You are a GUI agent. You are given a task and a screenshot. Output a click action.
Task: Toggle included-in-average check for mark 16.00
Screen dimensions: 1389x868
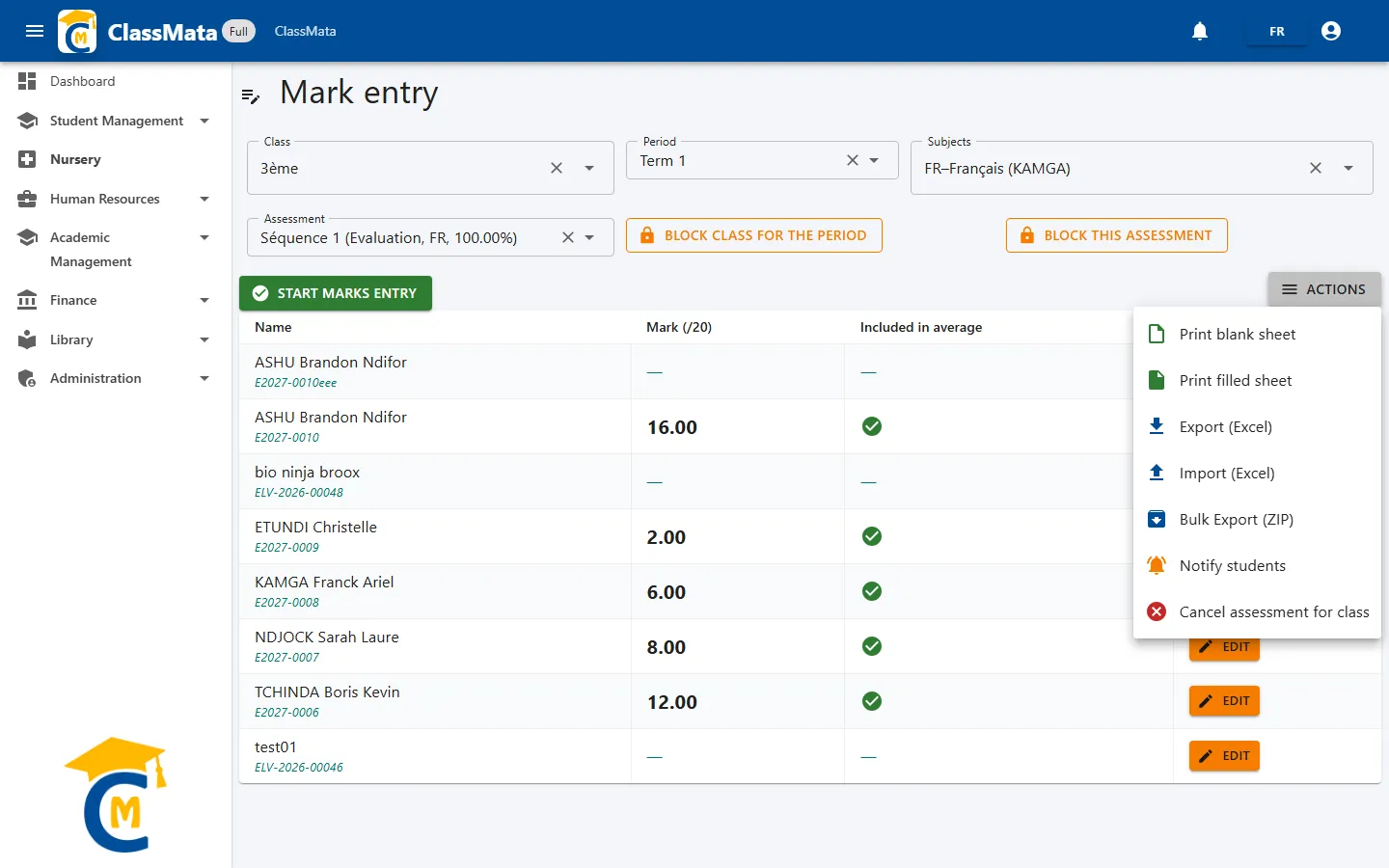872,426
